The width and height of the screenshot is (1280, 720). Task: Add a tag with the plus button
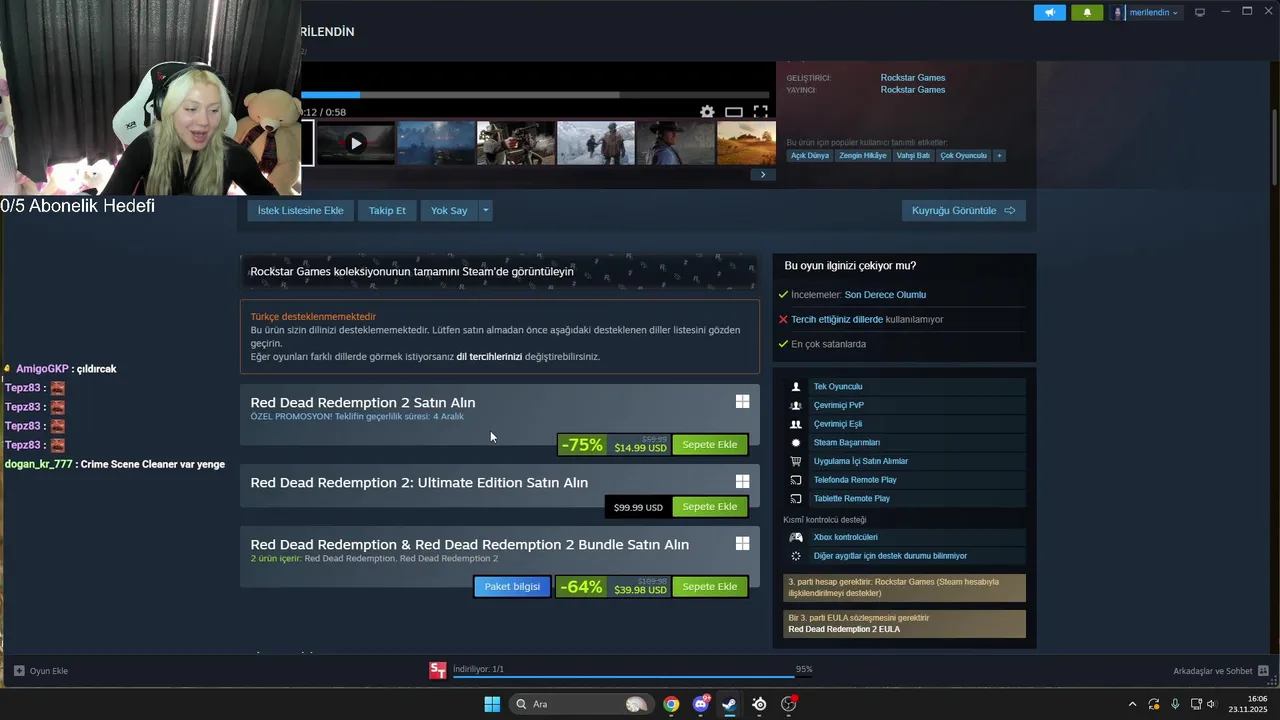pyautogui.click(x=999, y=156)
